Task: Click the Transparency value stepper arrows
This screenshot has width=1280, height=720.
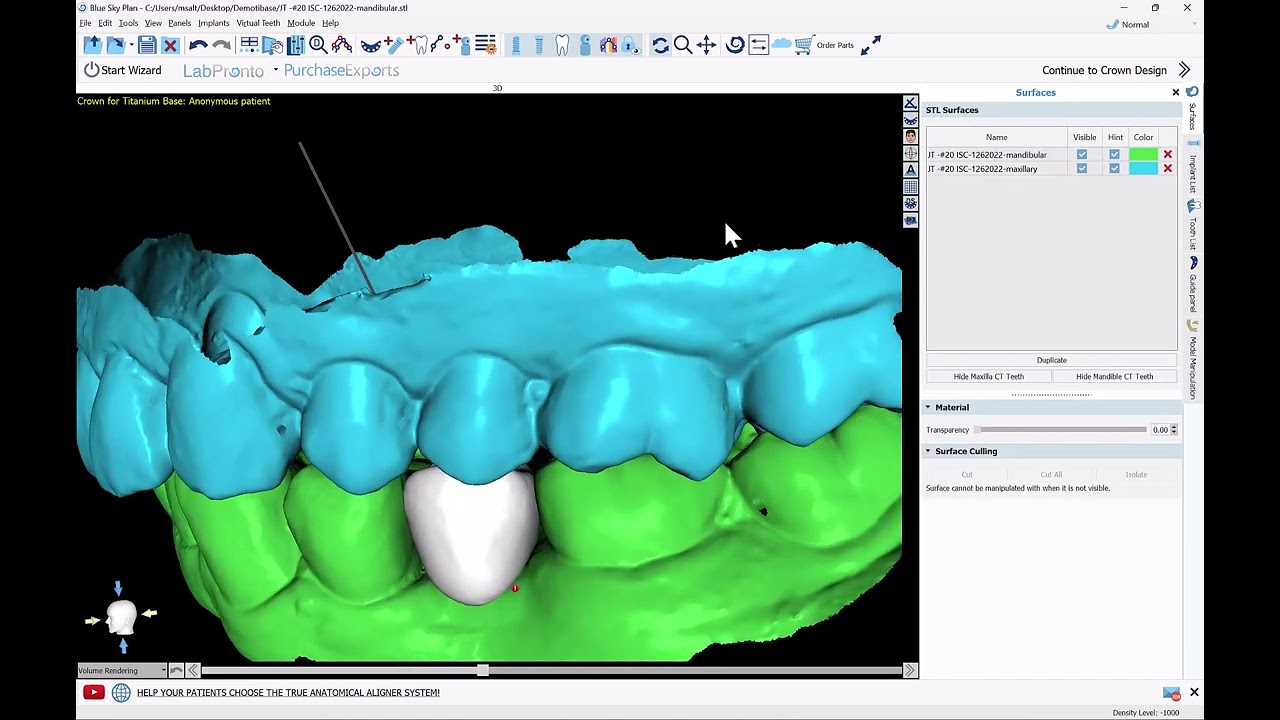Action: pos(1173,430)
